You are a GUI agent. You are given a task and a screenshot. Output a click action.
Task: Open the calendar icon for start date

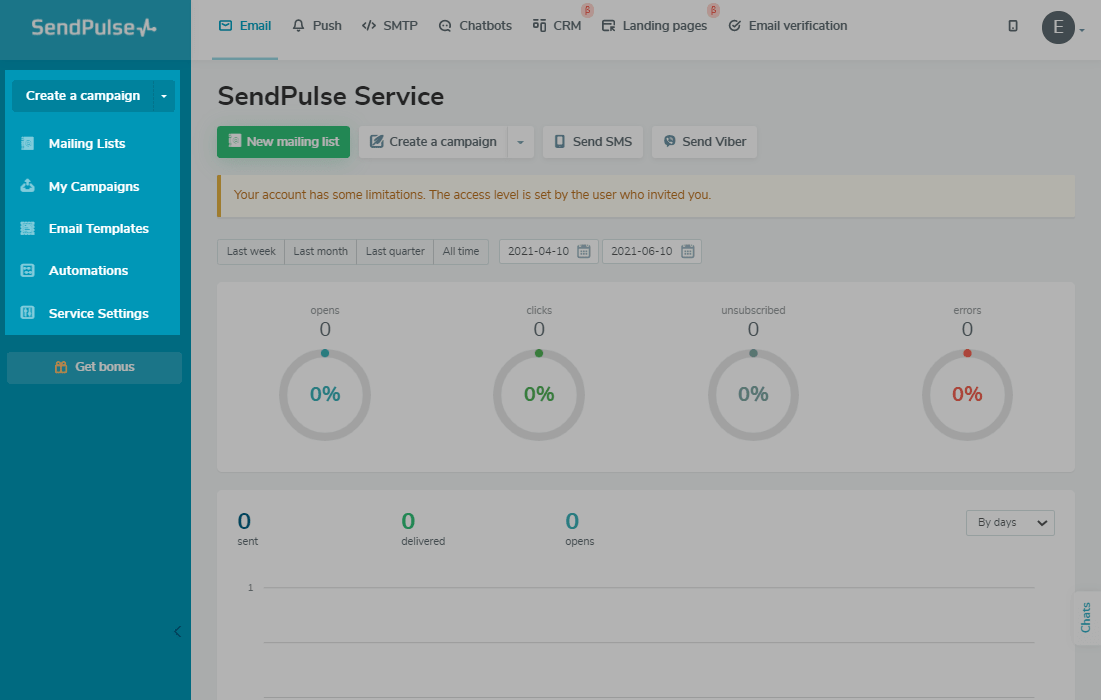point(584,251)
